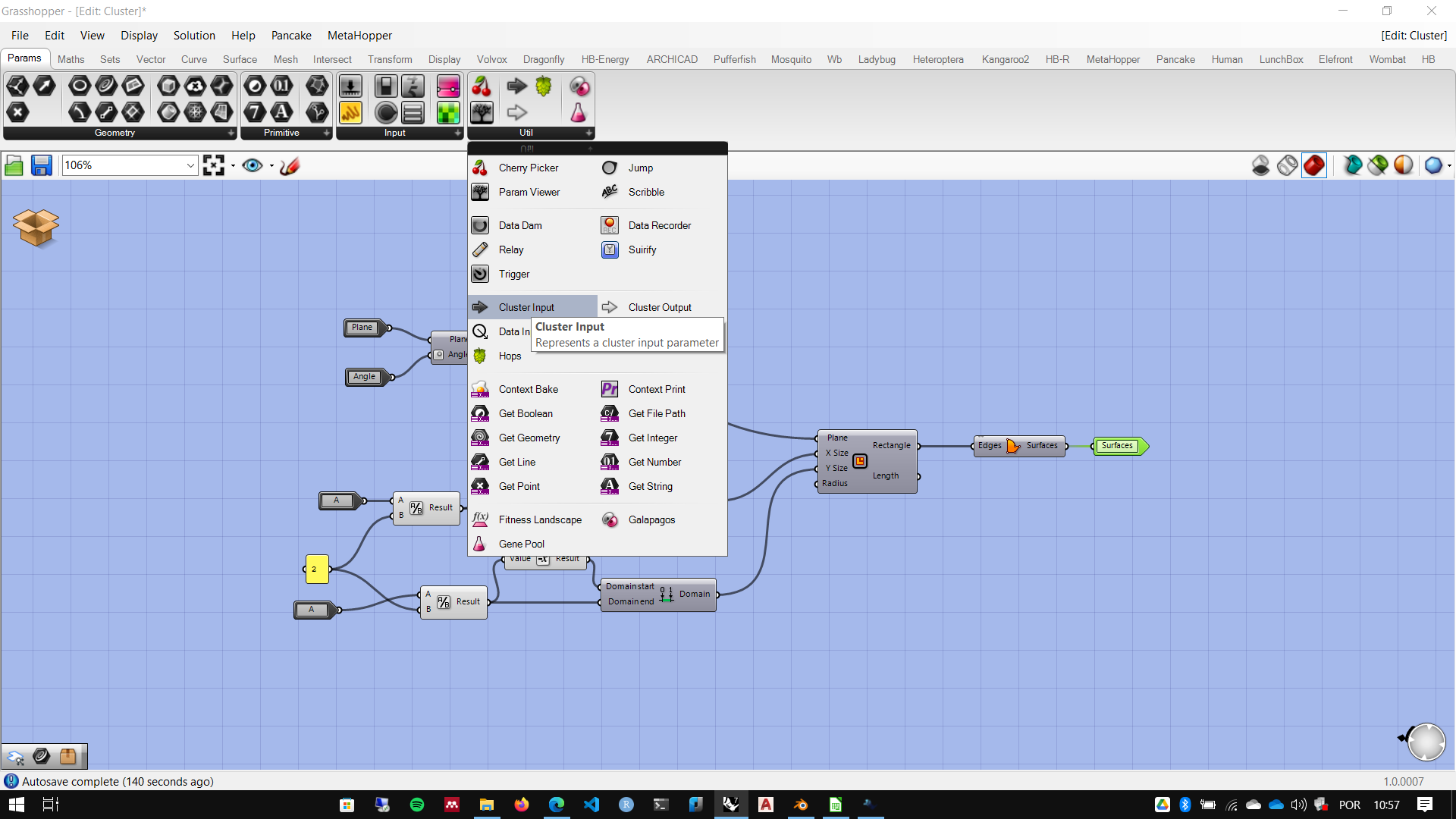Open Spotify from the taskbar
The height and width of the screenshot is (819, 1456).
(417, 805)
